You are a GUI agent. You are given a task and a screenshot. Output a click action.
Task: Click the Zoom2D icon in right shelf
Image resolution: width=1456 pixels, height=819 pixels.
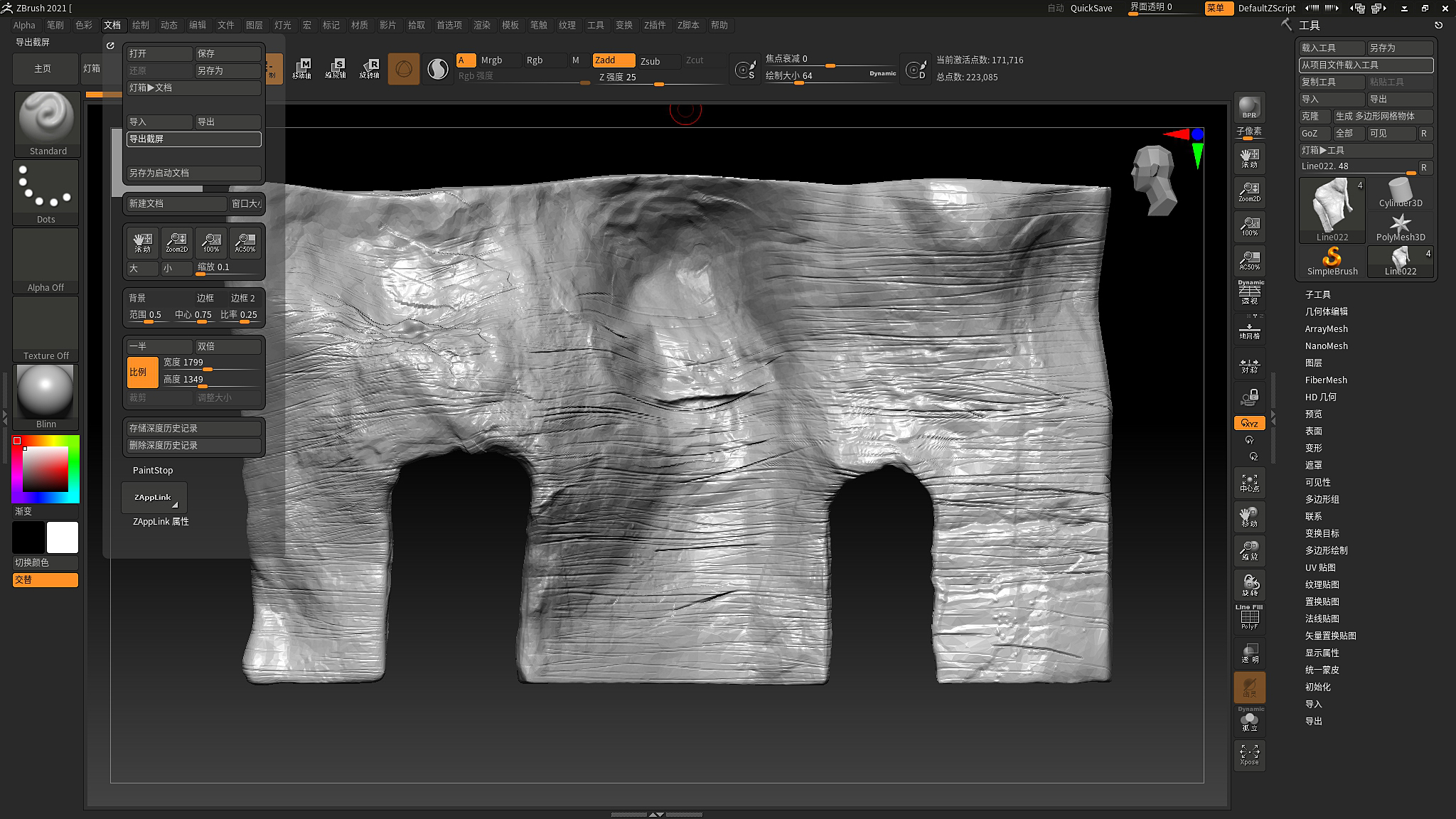pos(1249,192)
